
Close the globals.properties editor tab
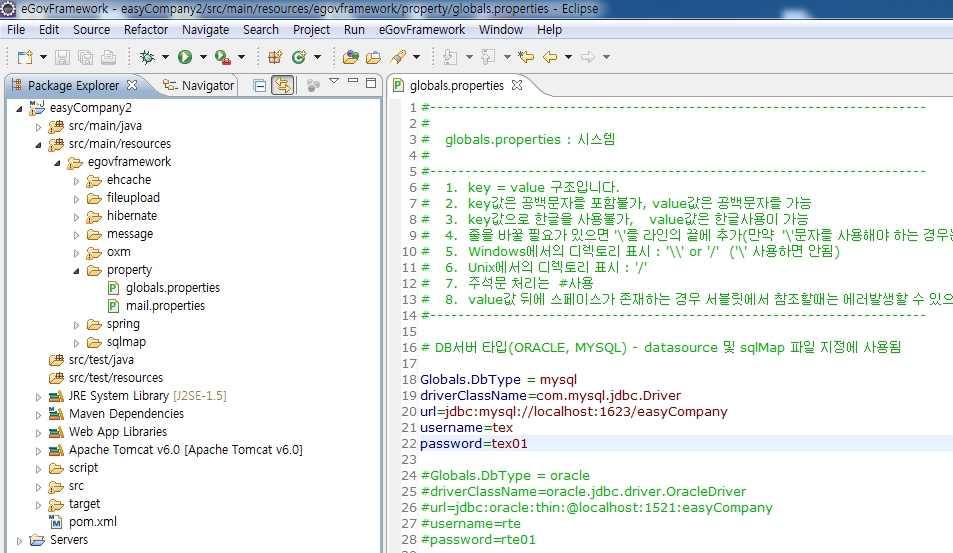pos(517,85)
